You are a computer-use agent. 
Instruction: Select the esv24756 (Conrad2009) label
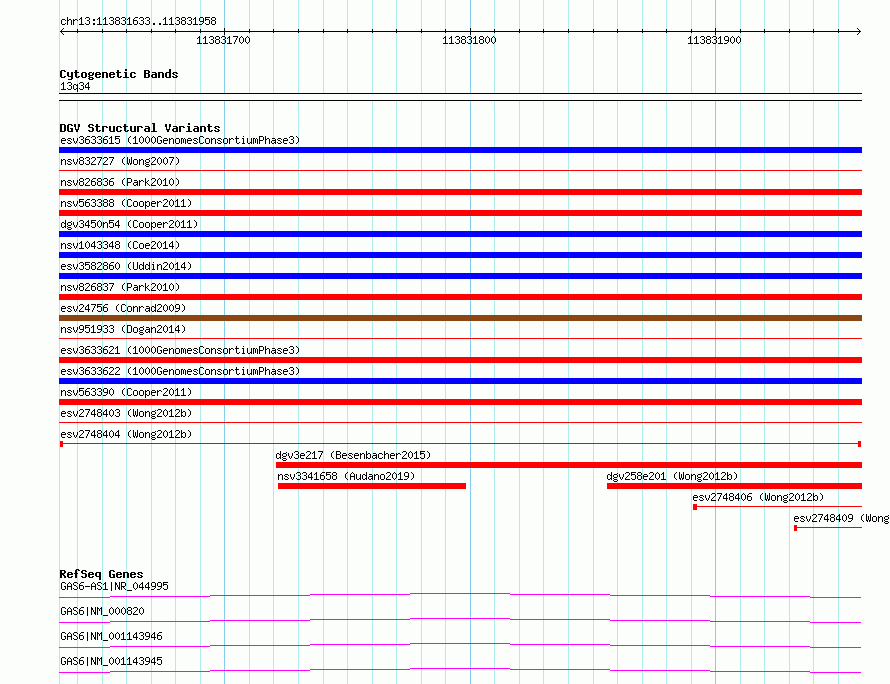tap(123, 308)
